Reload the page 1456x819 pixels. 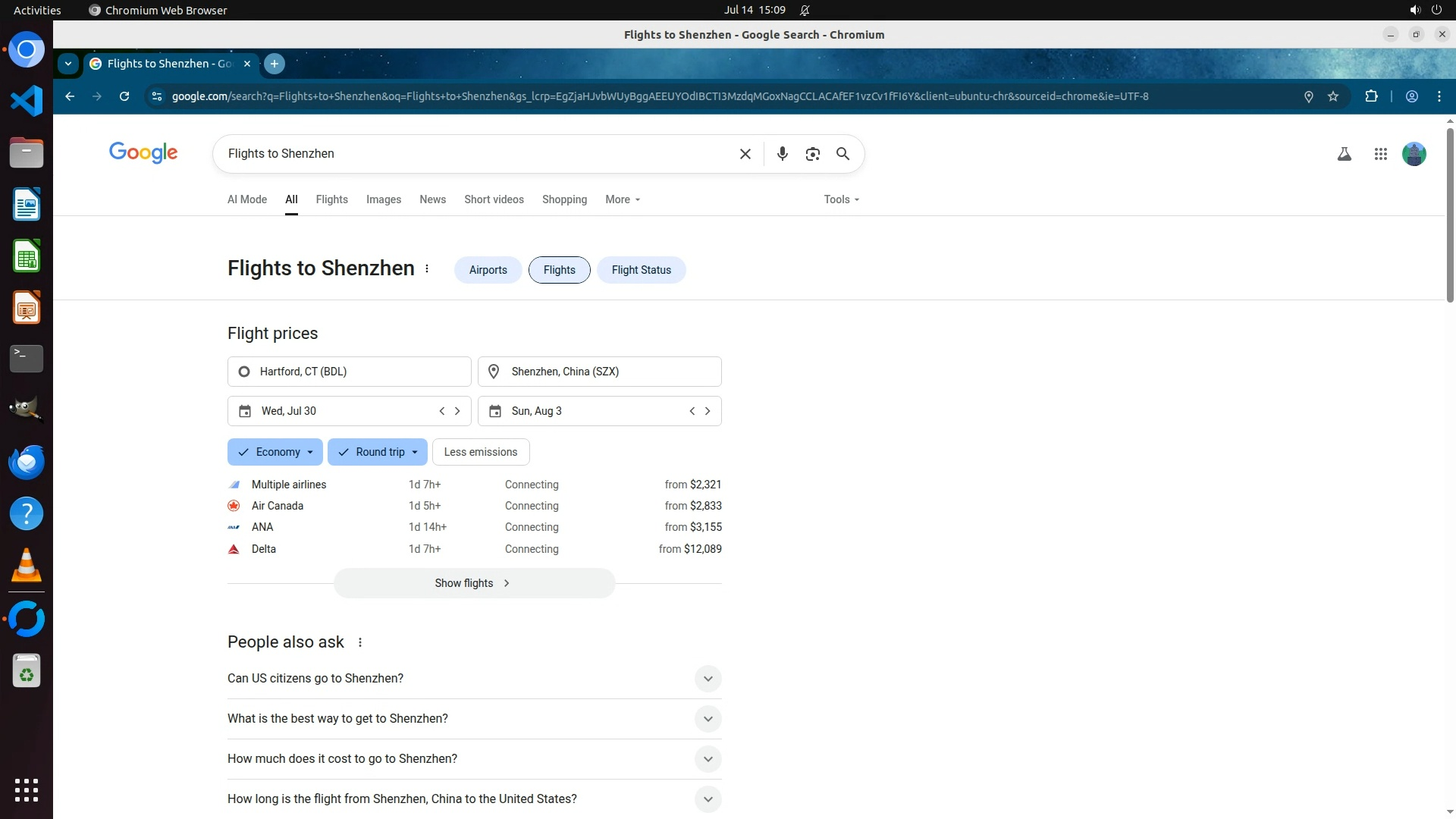click(x=124, y=96)
